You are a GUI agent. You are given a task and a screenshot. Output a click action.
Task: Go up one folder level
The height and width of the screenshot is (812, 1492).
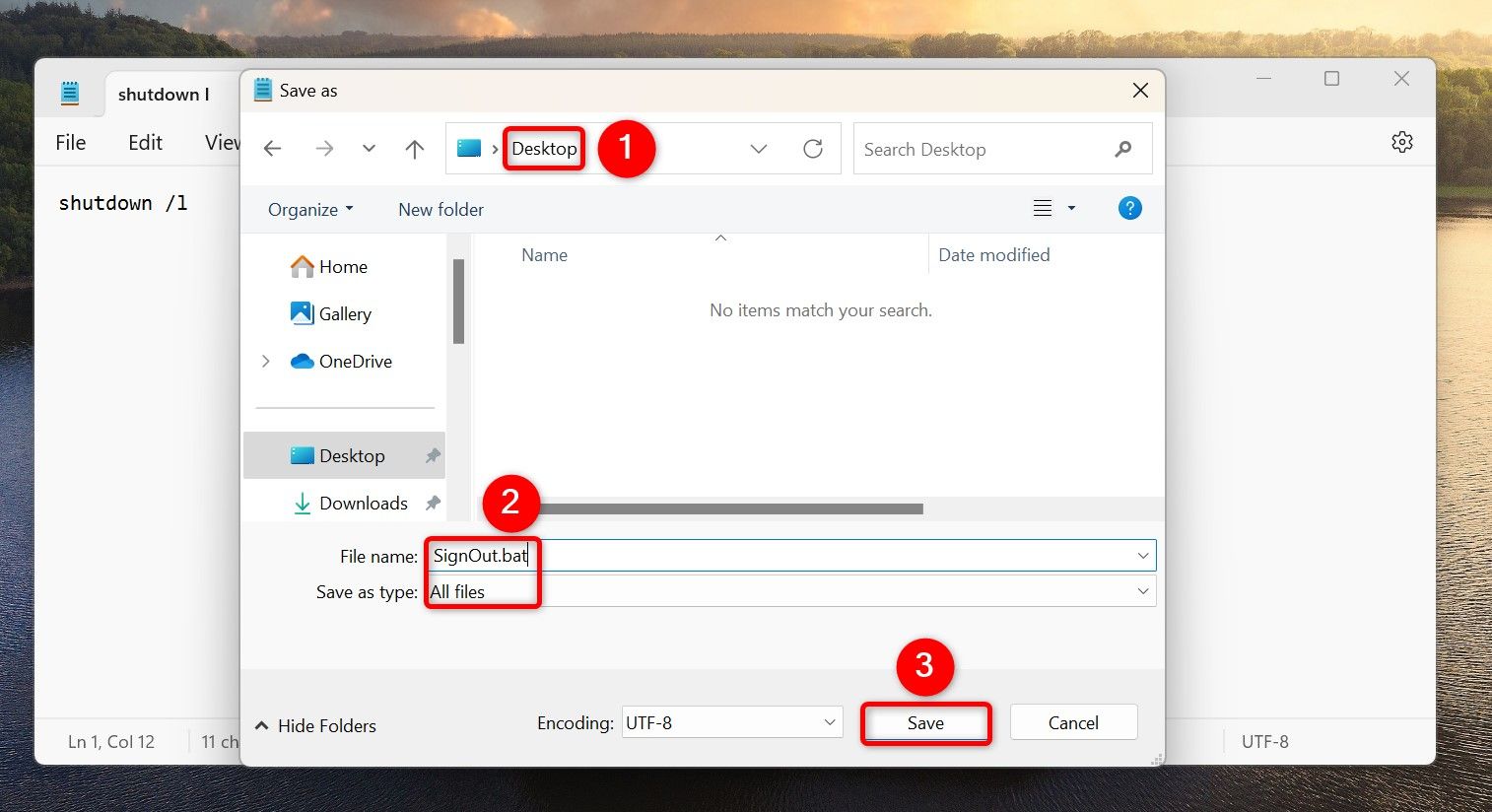pyautogui.click(x=415, y=148)
